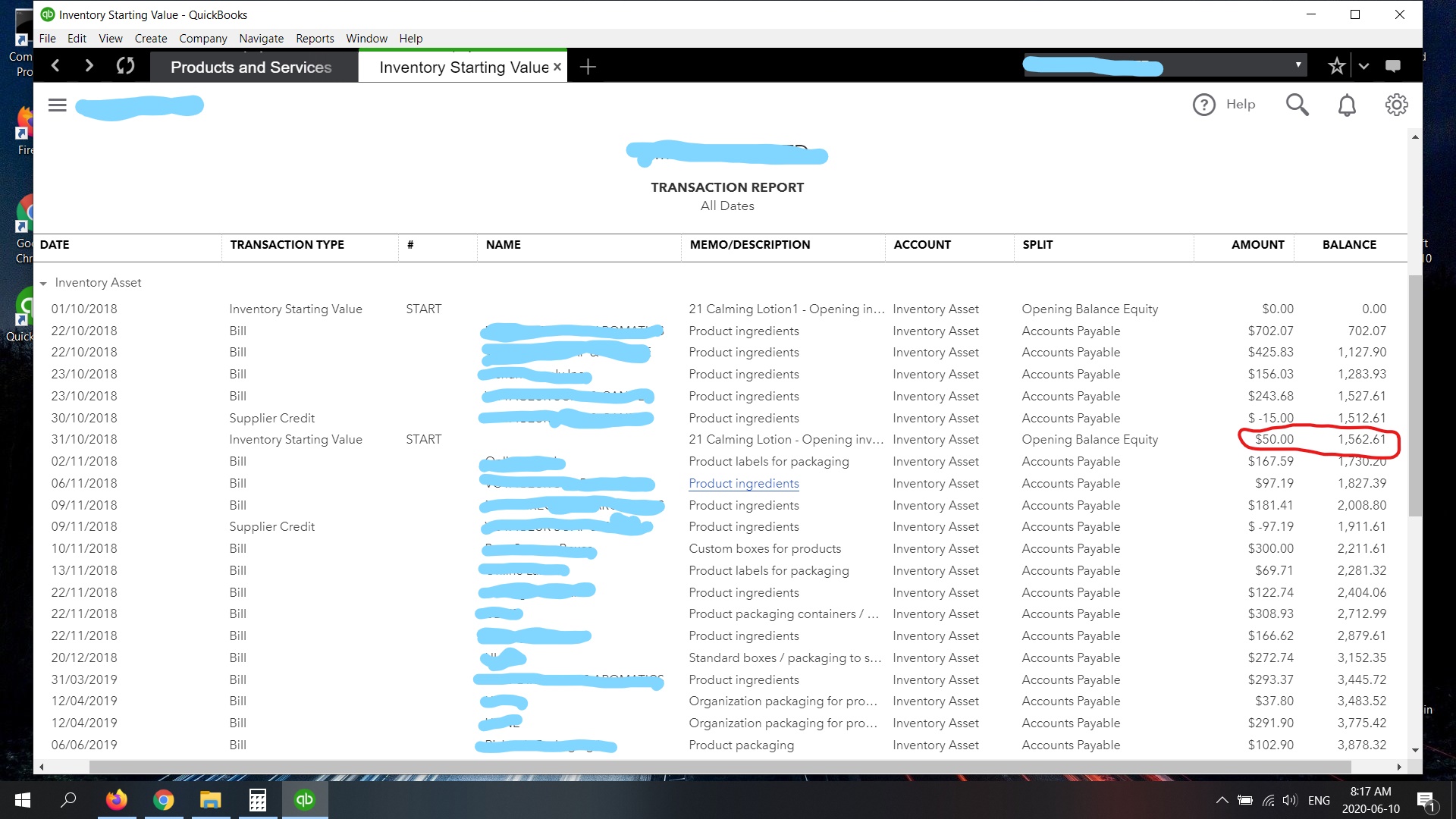Open the hamburger navigation menu

(x=57, y=105)
